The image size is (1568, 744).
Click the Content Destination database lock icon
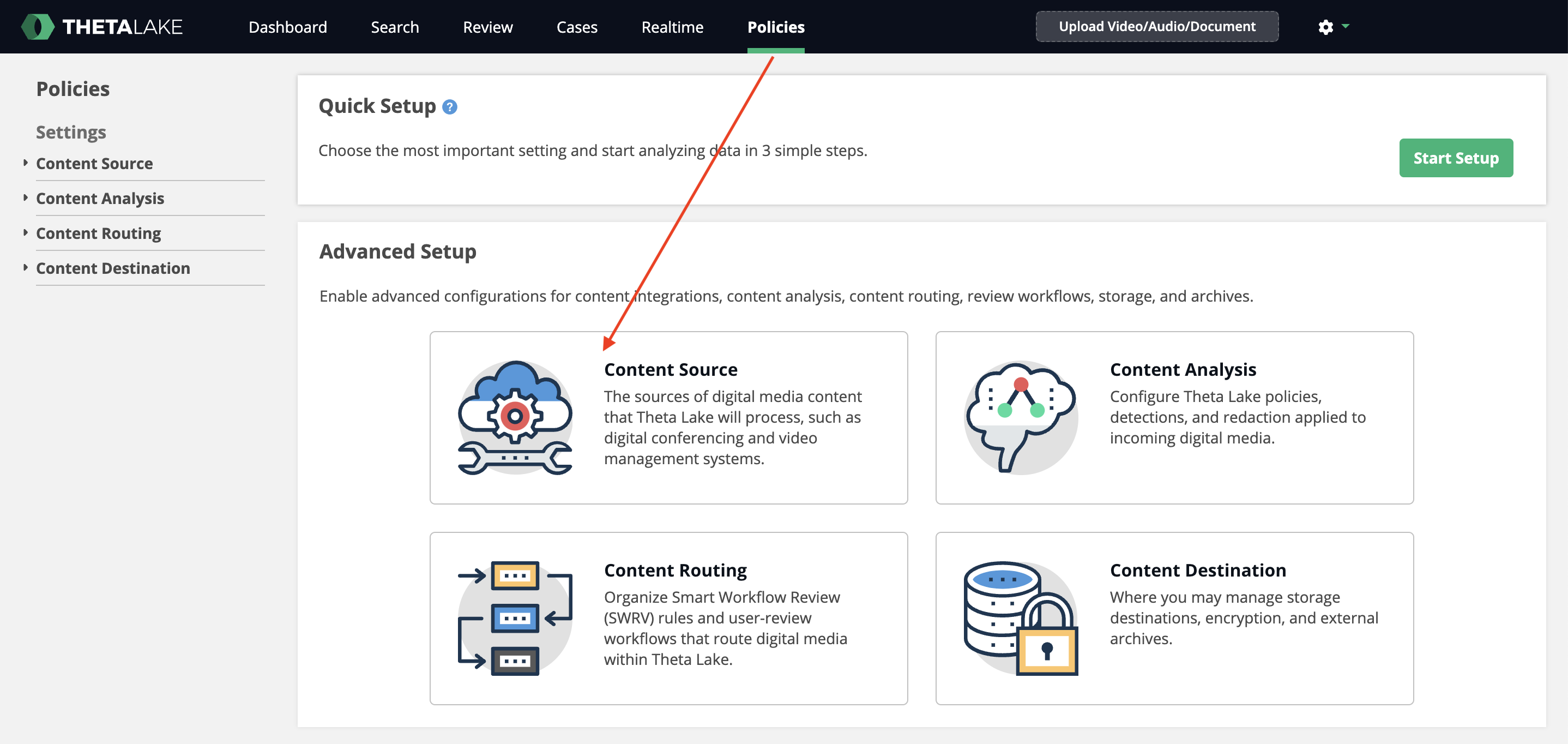pyautogui.click(x=1021, y=618)
